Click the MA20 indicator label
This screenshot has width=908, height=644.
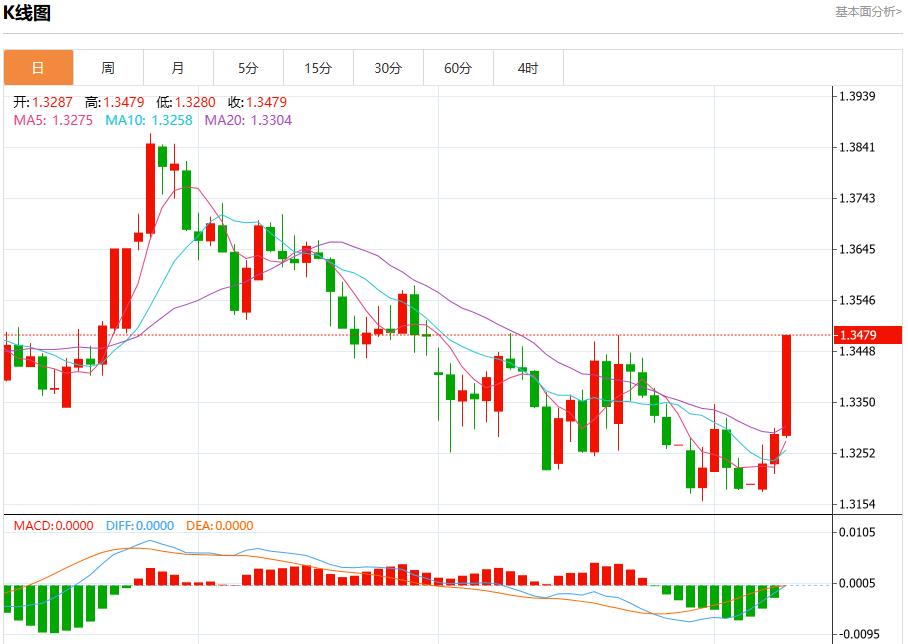point(248,120)
